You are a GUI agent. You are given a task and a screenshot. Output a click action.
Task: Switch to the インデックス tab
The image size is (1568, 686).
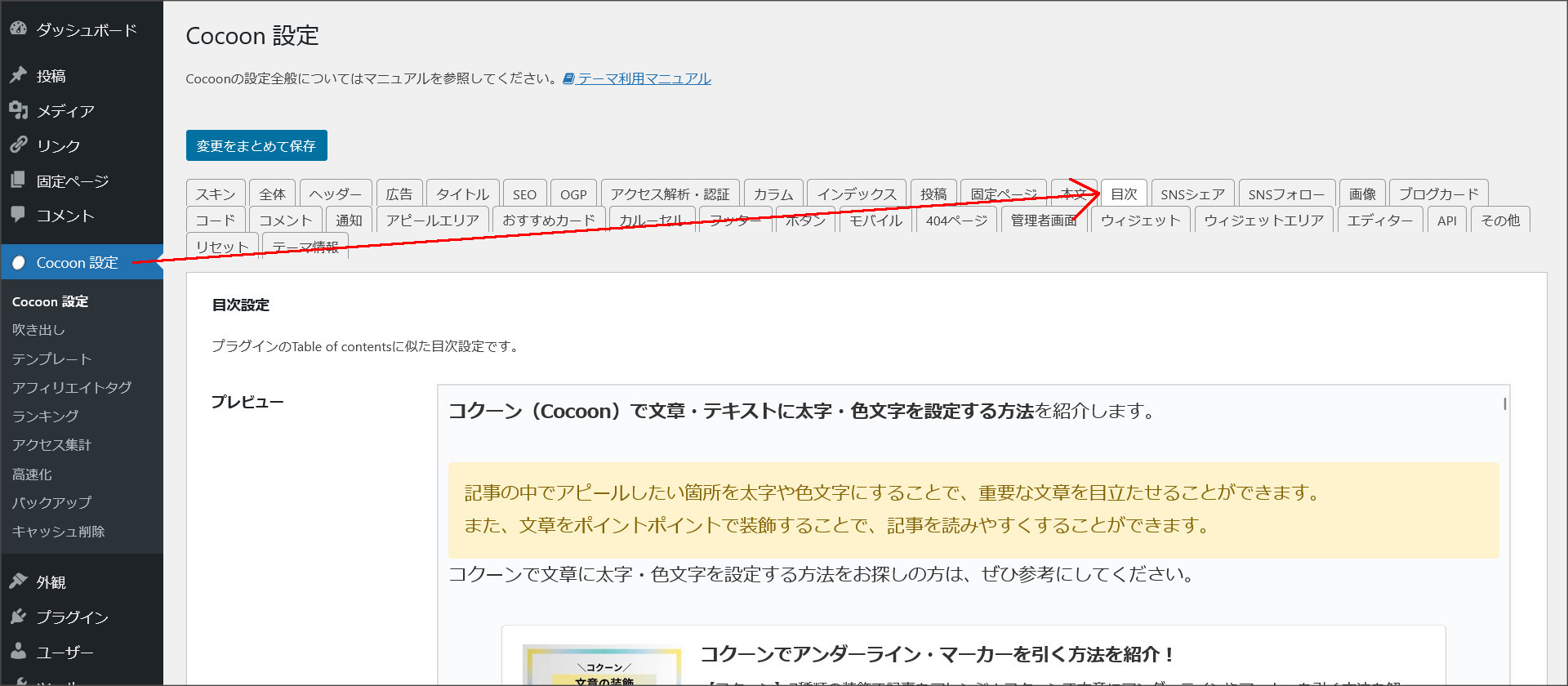(x=857, y=194)
